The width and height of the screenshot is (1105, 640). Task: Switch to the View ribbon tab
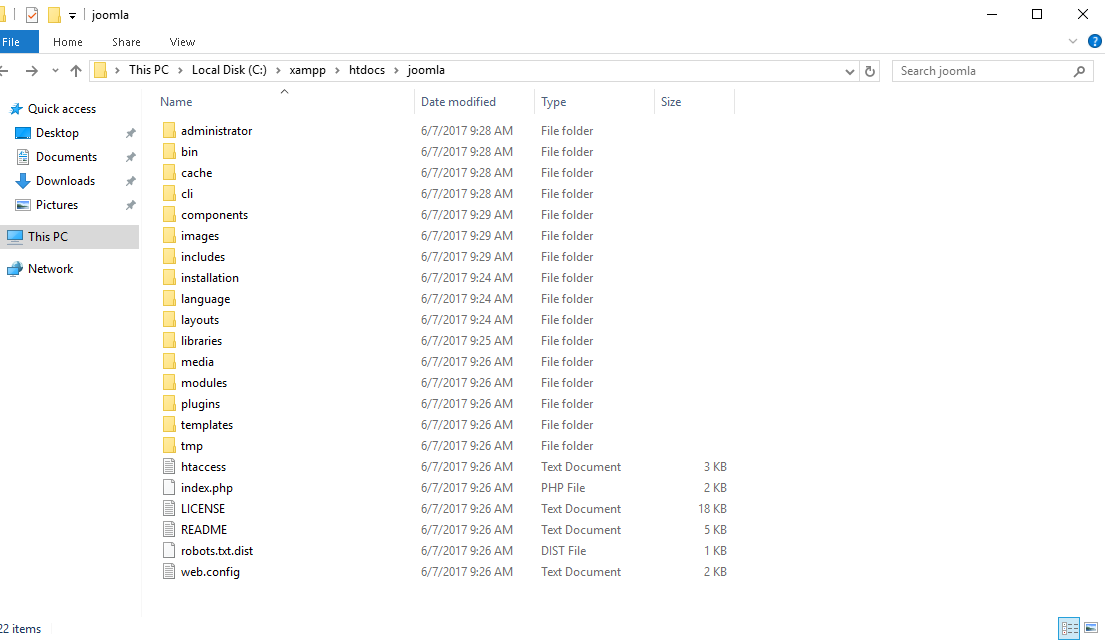tap(183, 42)
